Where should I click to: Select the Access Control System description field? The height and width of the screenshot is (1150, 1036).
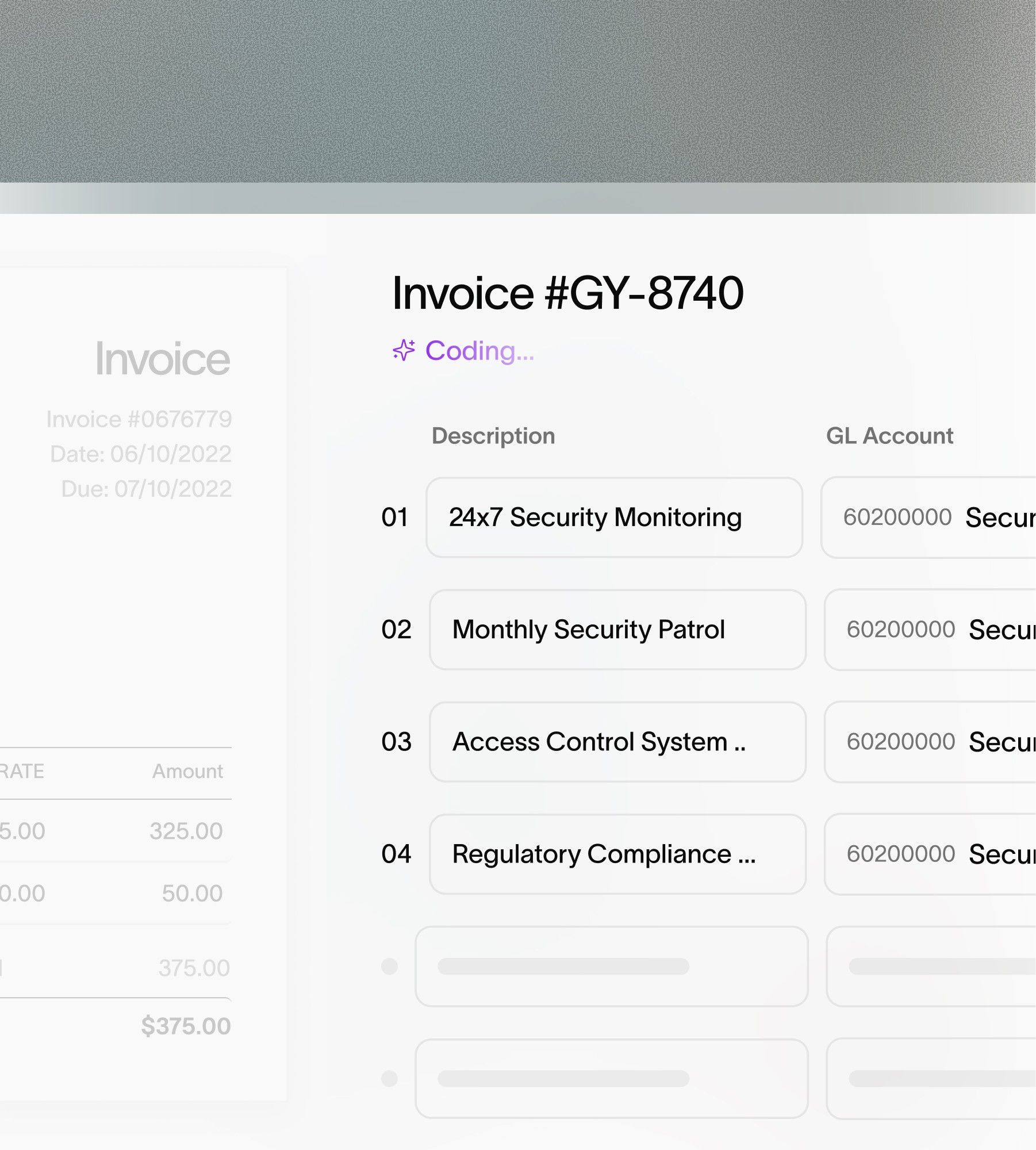[617, 742]
